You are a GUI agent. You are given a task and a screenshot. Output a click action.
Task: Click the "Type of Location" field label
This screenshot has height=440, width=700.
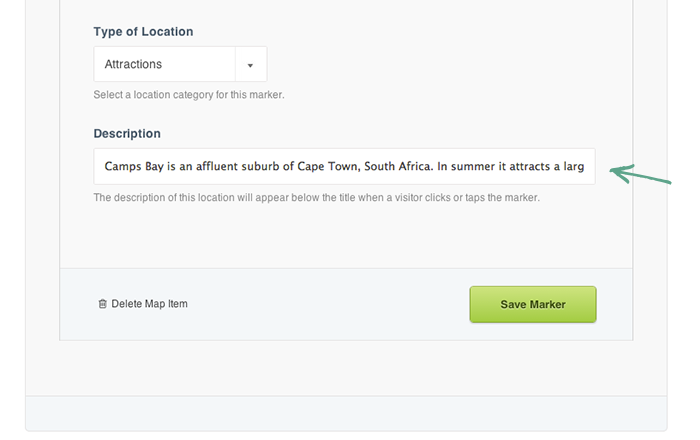[x=143, y=32]
